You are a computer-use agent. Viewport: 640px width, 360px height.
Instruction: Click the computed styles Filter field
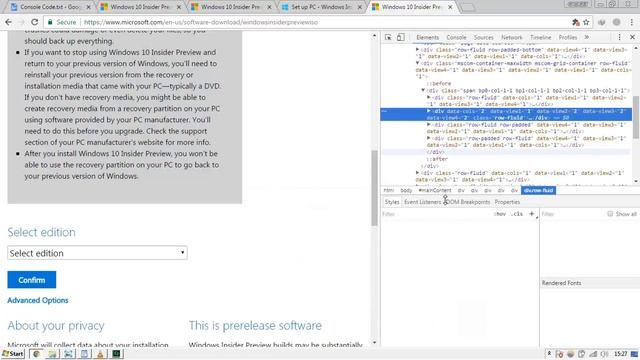tap(573, 214)
